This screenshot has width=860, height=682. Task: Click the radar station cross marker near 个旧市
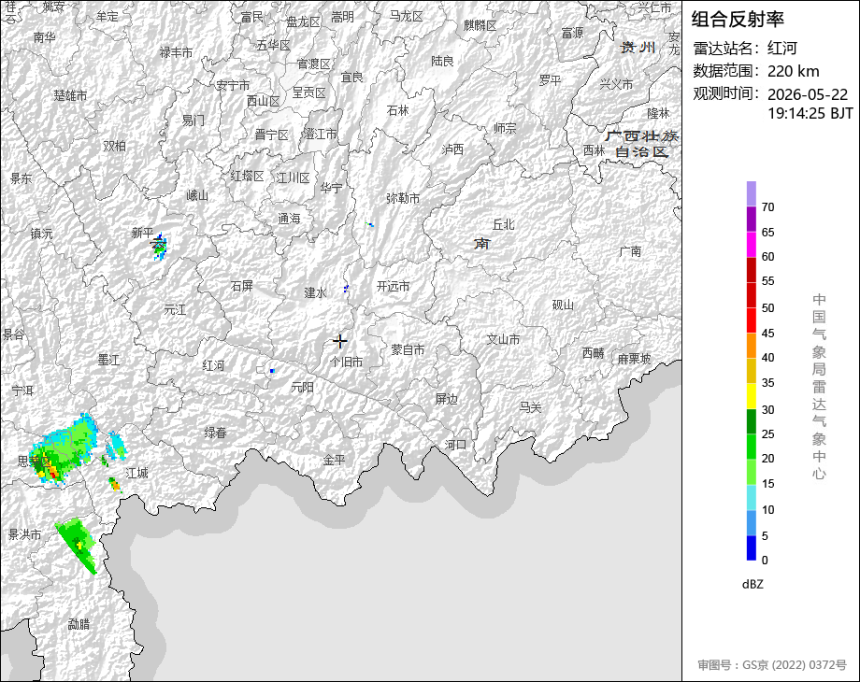(340, 341)
